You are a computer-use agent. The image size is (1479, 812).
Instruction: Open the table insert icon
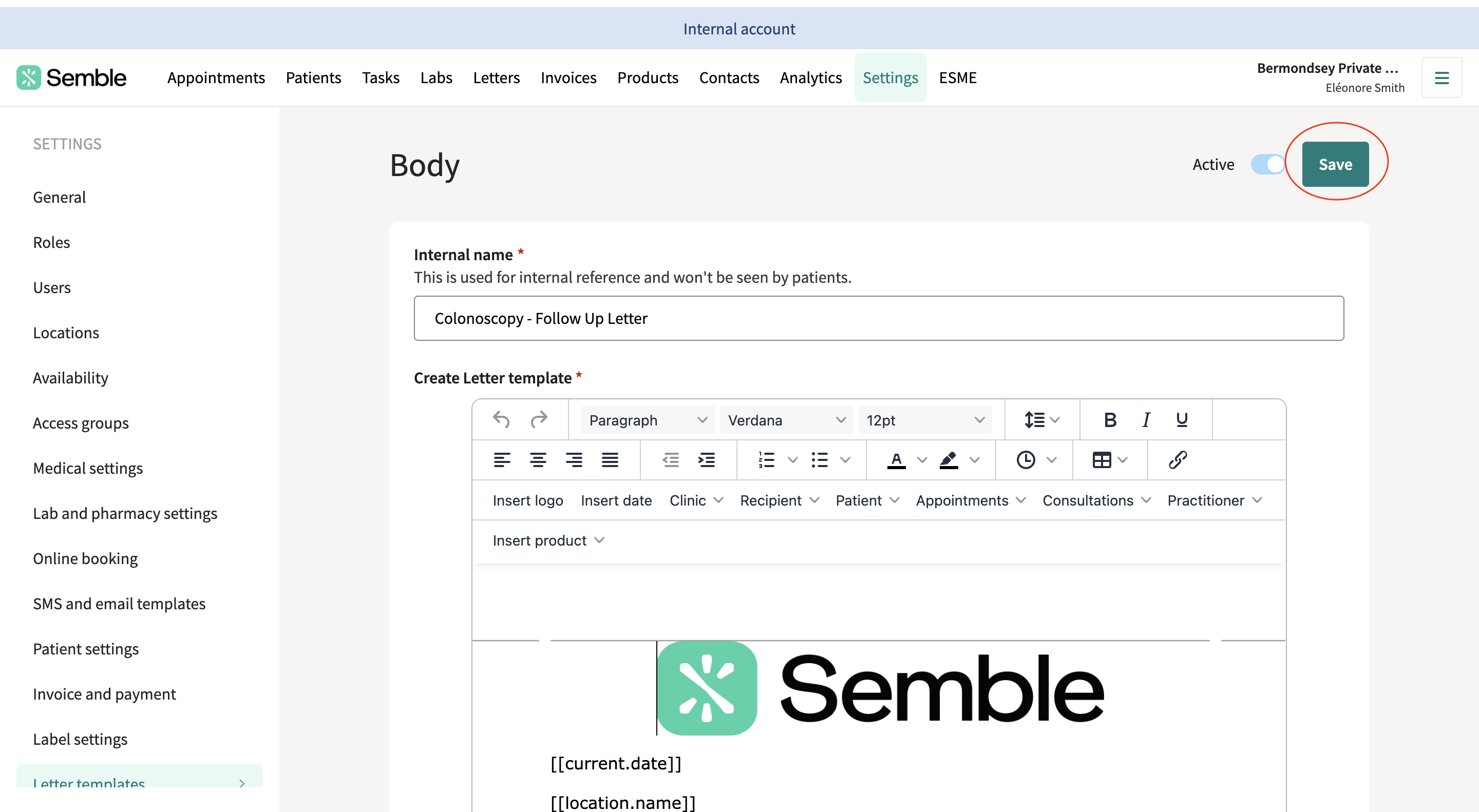(1102, 460)
